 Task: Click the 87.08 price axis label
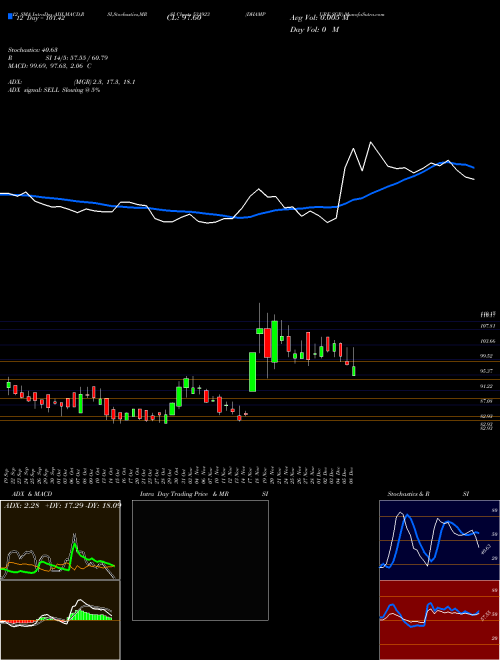[x=488, y=401]
